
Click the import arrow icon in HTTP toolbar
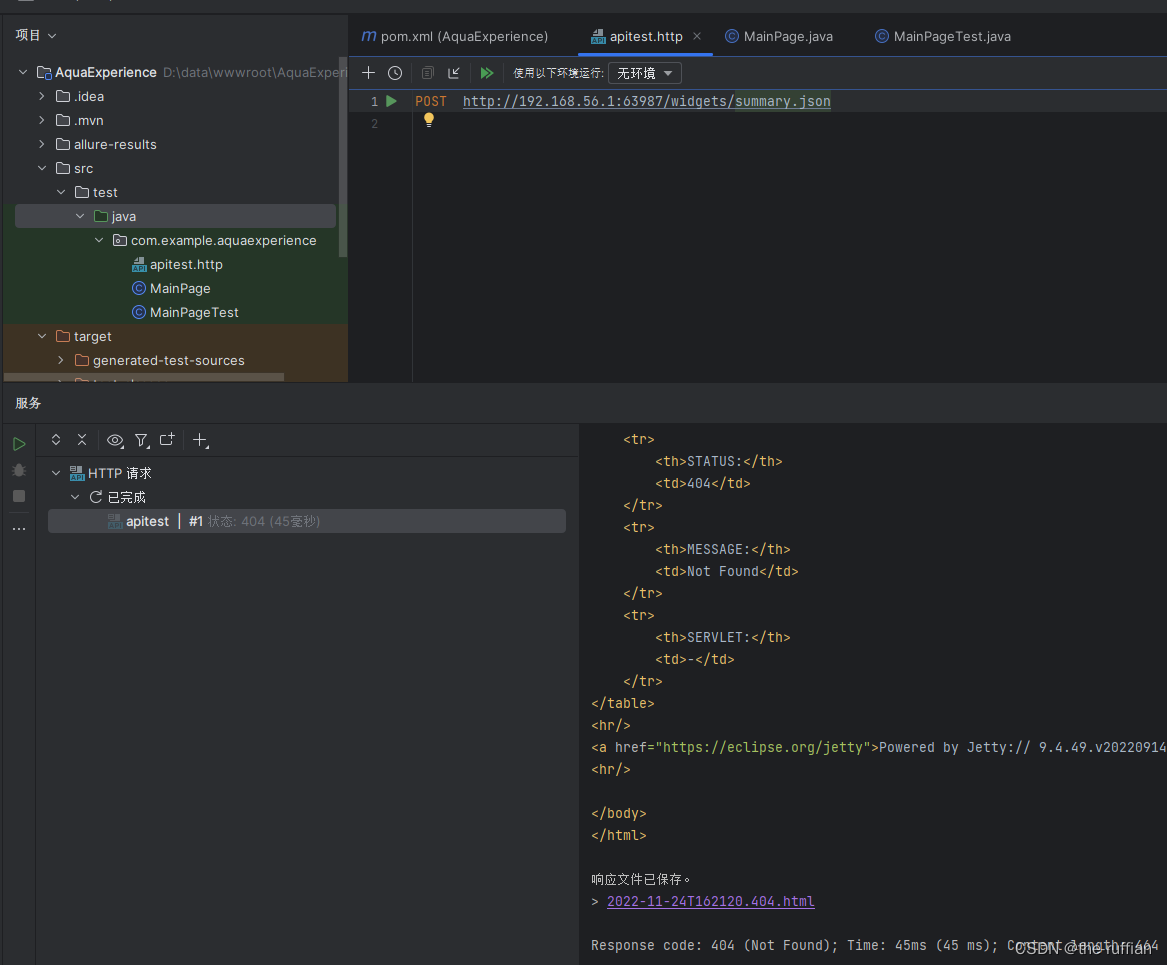[x=454, y=73]
